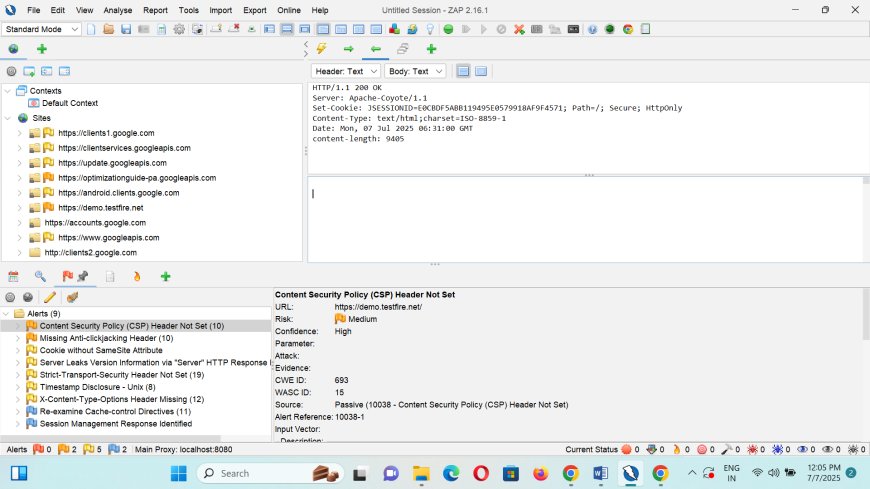Click the Options gear icon in toolbar

(179, 29)
